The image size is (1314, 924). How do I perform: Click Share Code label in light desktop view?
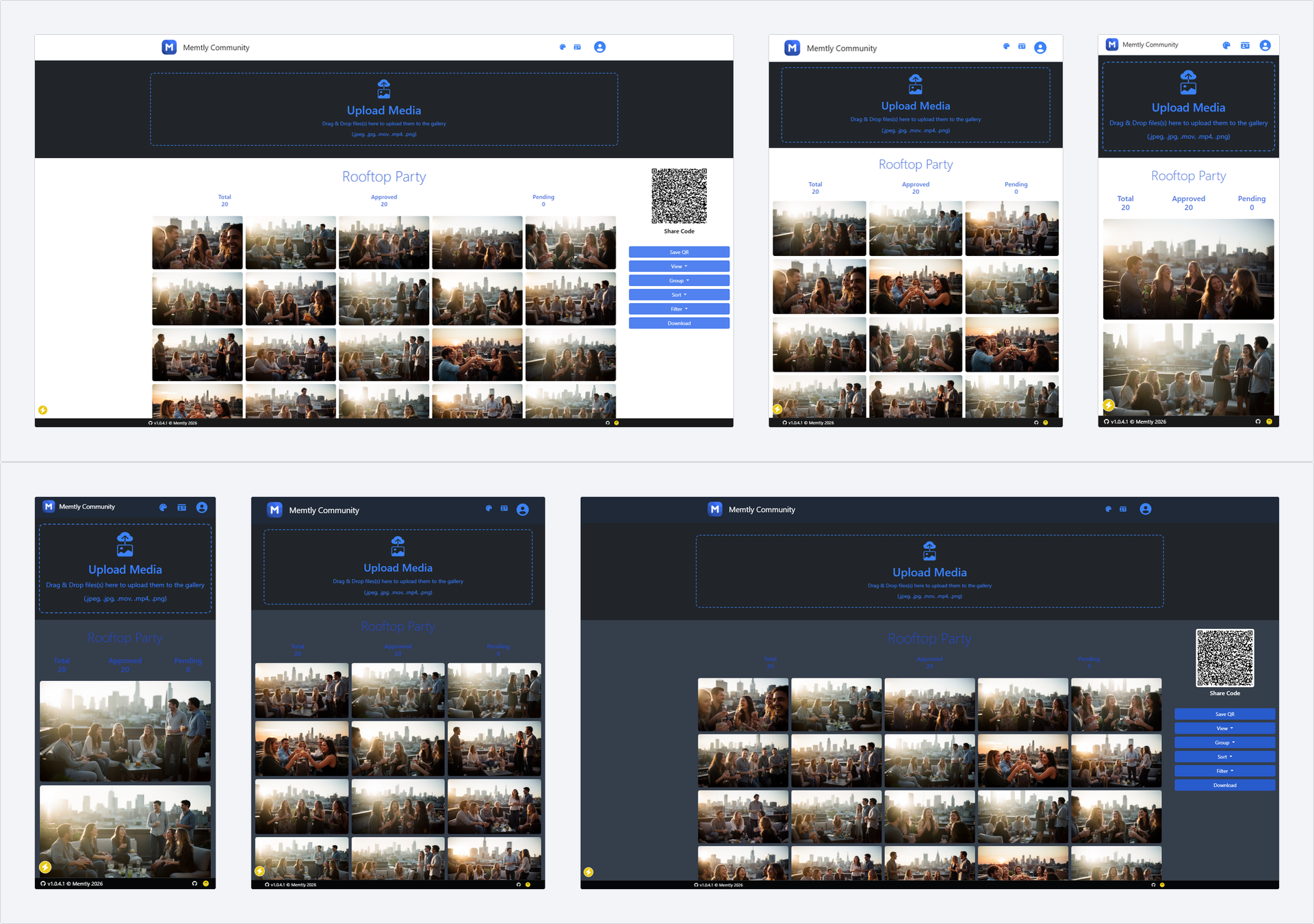click(679, 231)
